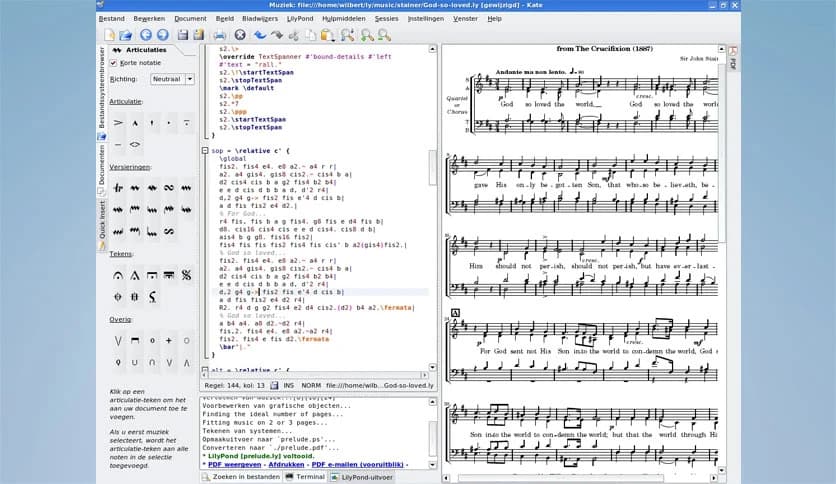Screen dimensions: 836x484
Task: Collapse the 'sop = \relative c'' code fold
Action: pyautogui.click(x=205, y=151)
